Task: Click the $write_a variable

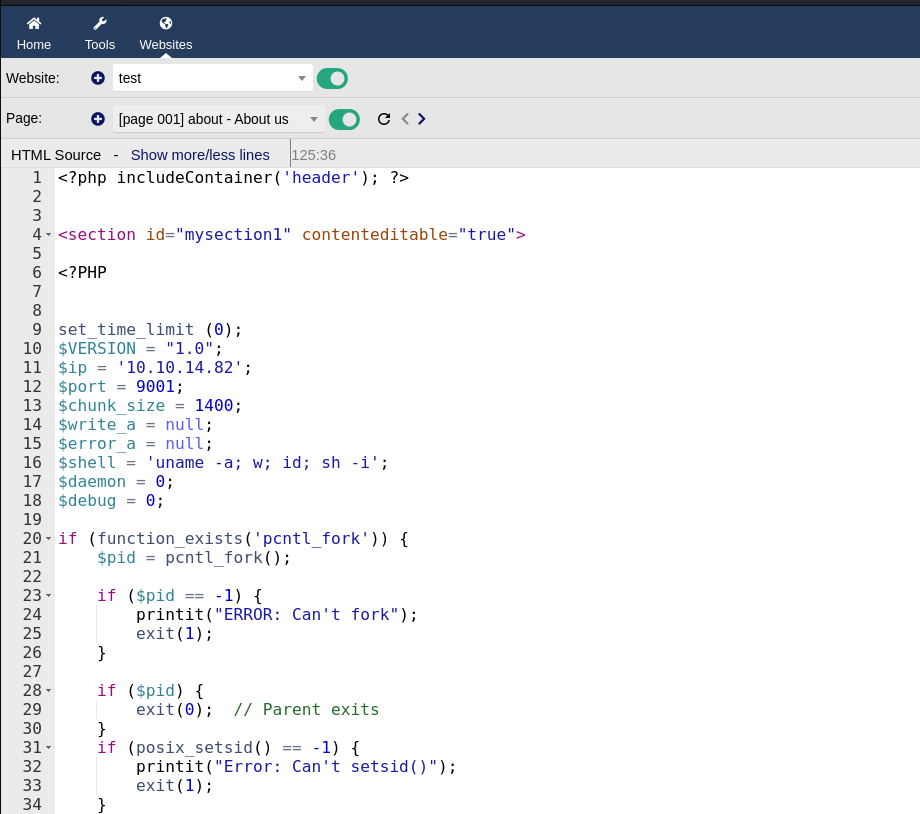Action: click(97, 424)
